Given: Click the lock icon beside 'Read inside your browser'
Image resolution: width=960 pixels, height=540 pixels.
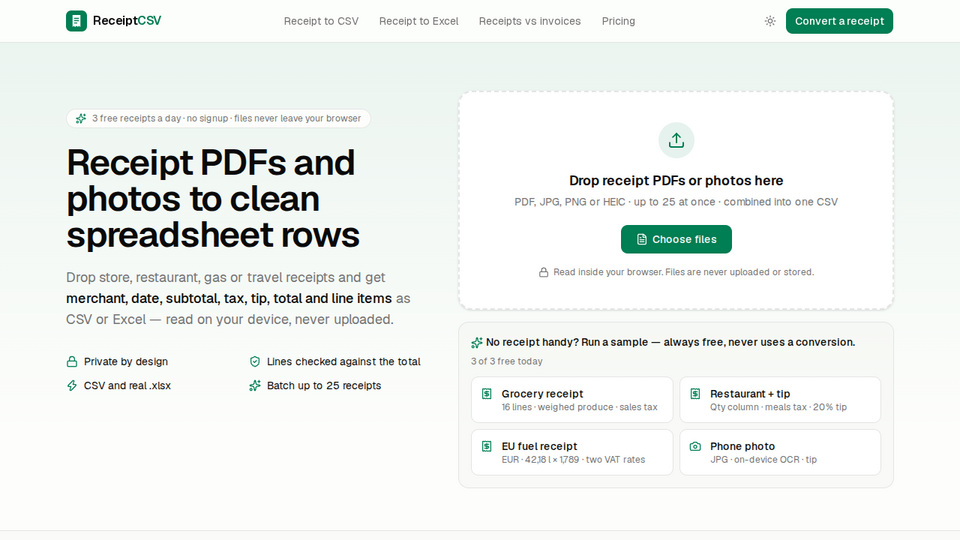Looking at the screenshot, I should (x=543, y=272).
